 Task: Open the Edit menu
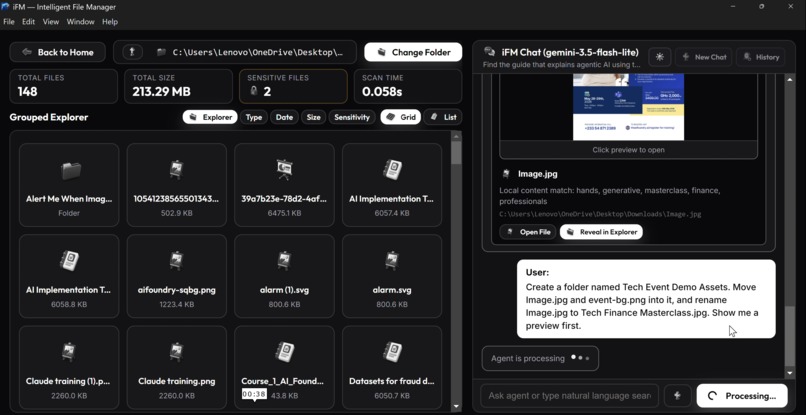(x=28, y=22)
